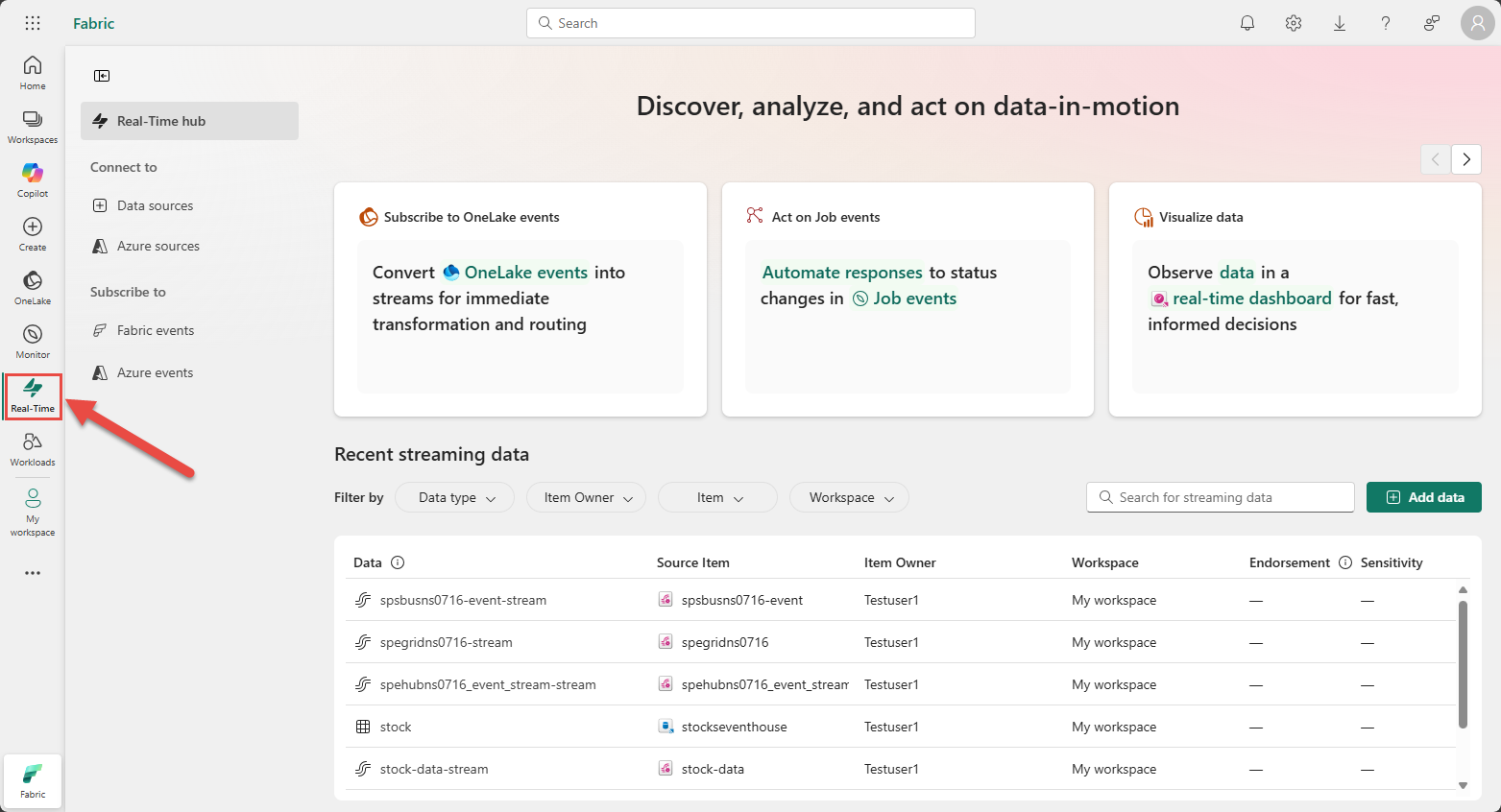Select Real-Time hub in navigation

(189, 121)
